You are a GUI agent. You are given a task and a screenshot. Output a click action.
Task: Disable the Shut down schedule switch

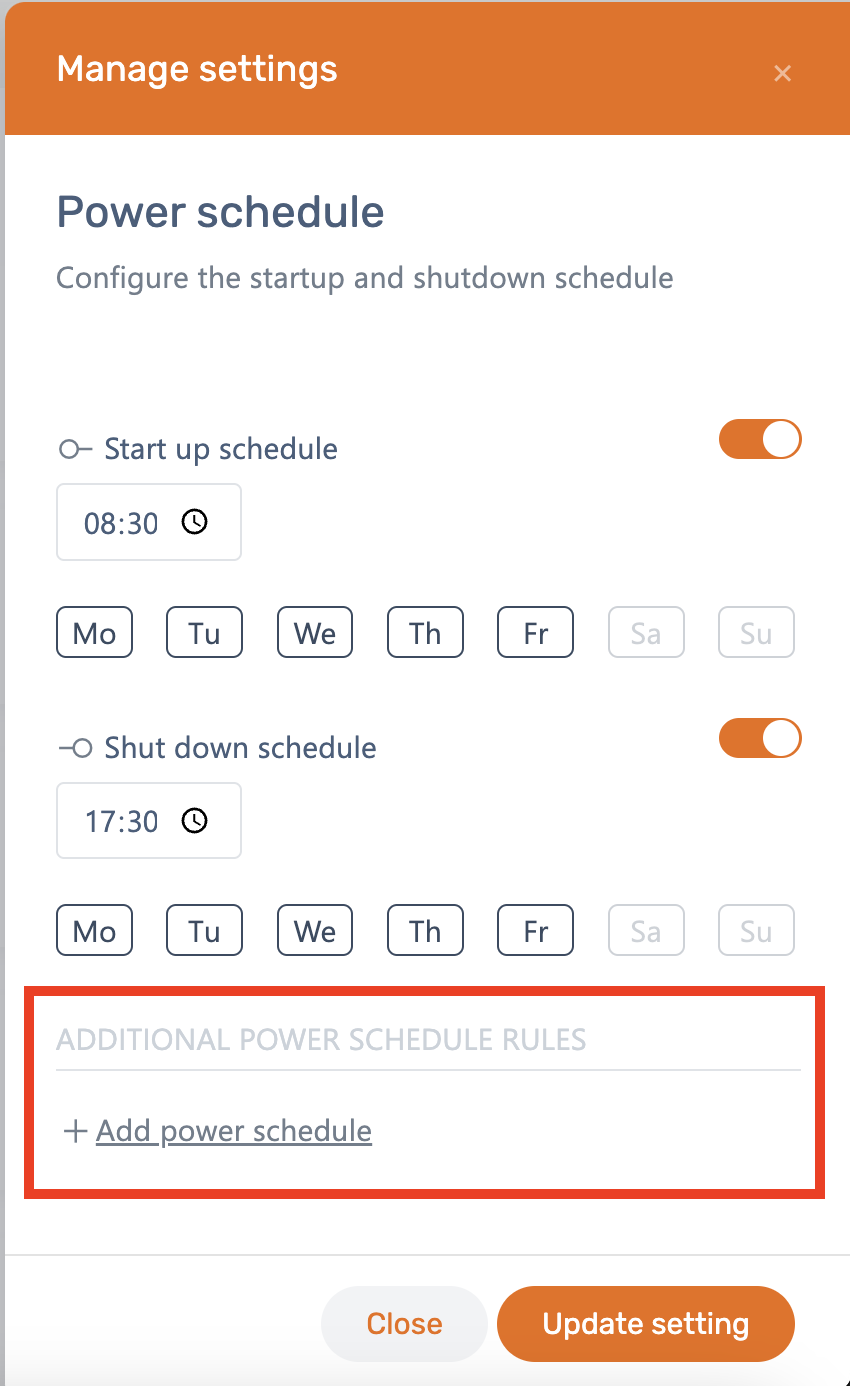pyautogui.click(x=760, y=739)
